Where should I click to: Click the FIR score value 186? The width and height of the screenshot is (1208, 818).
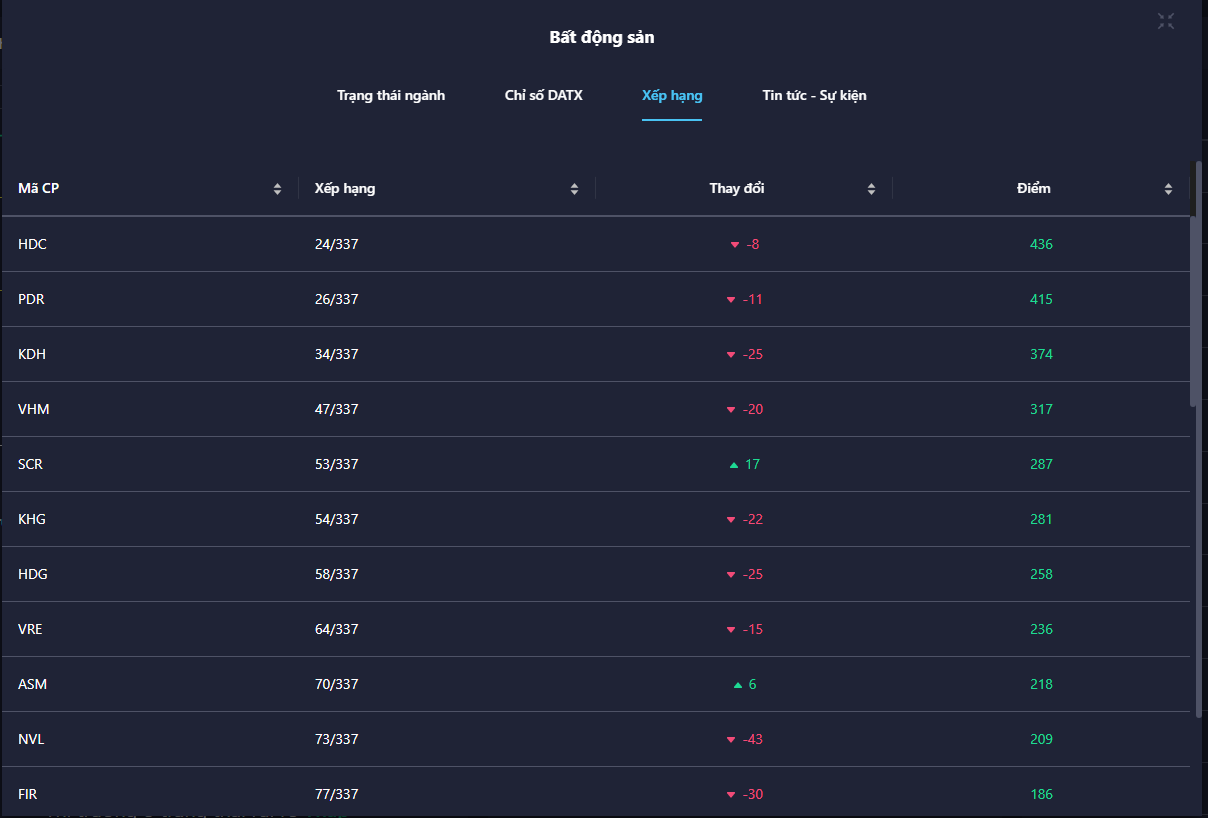click(1041, 794)
